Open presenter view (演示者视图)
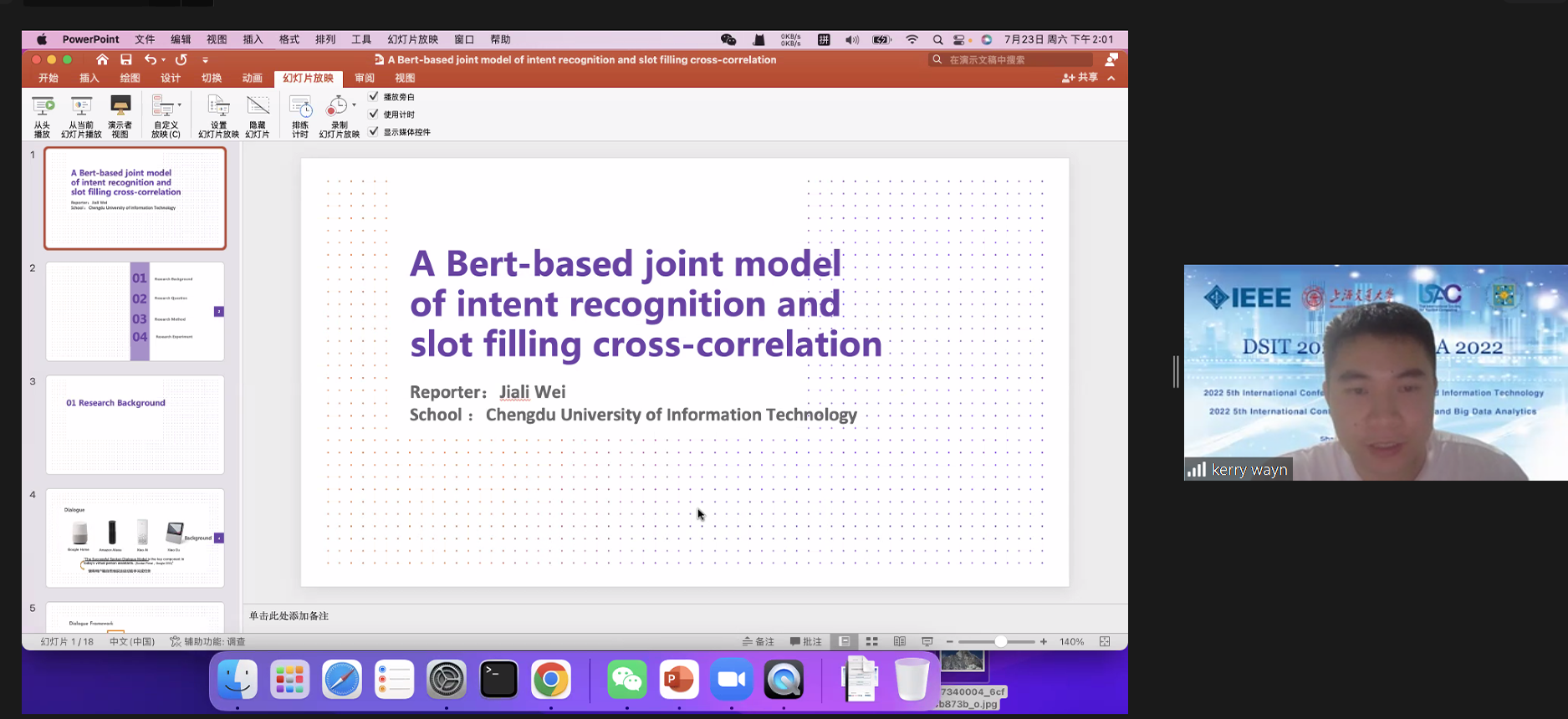The width and height of the screenshot is (1568, 719). [120, 107]
